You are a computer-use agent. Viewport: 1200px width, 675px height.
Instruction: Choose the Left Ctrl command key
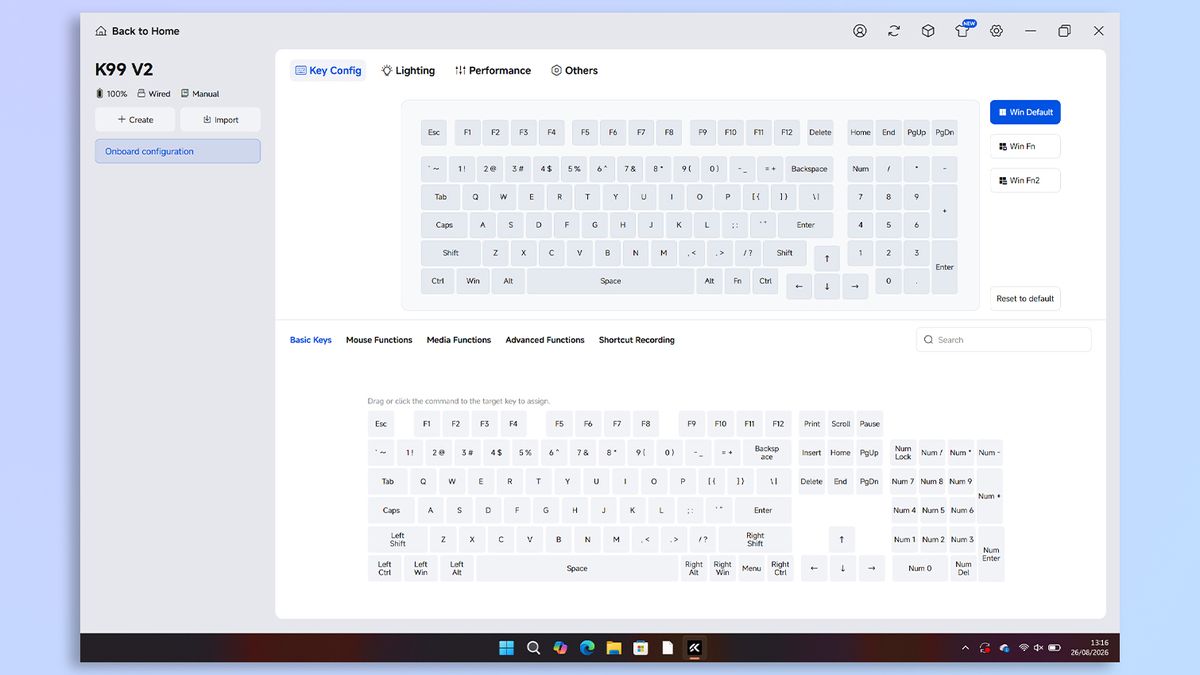[x=385, y=568]
